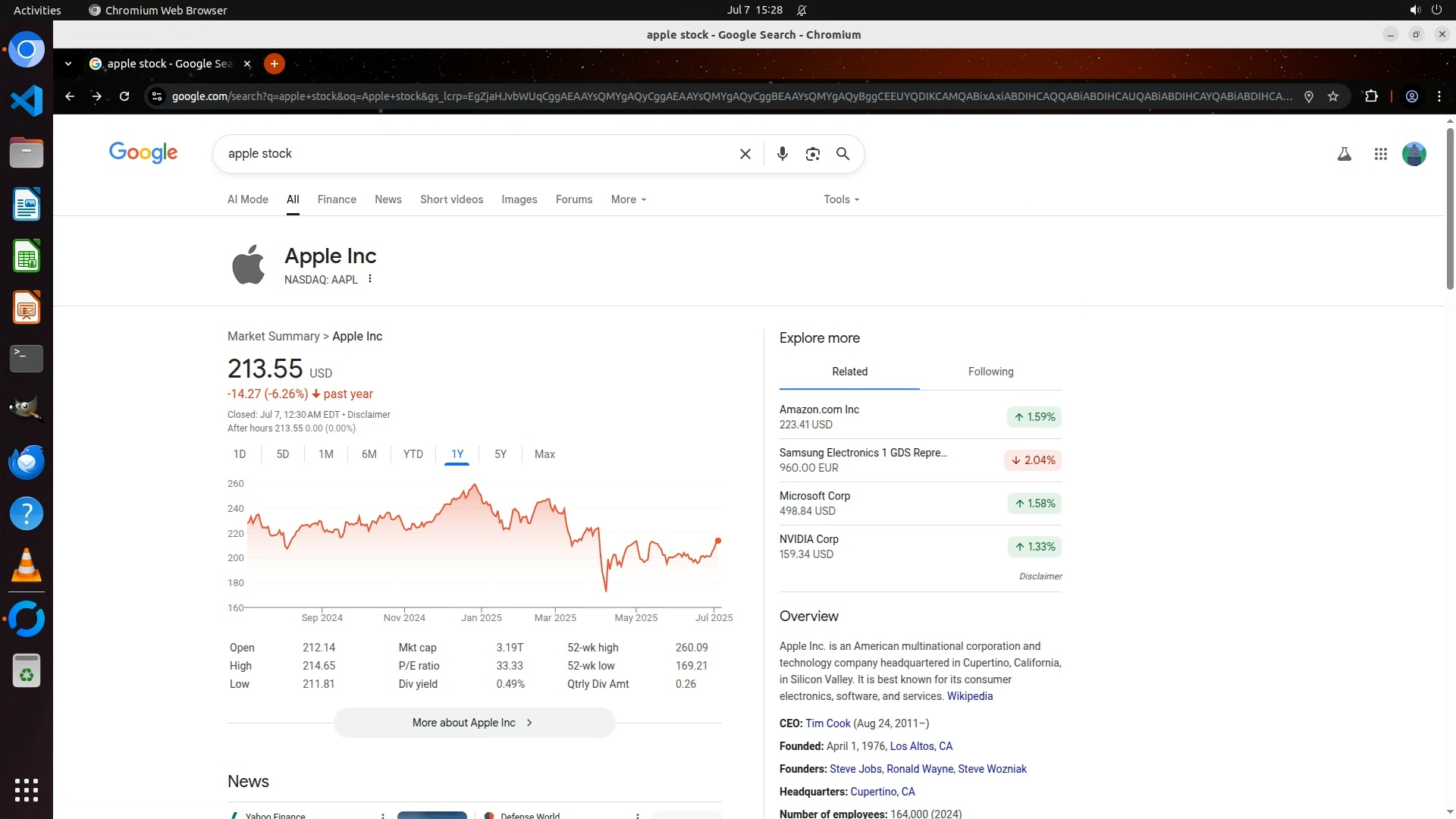Open the Following tab in Explore more

tap(990, 372)
